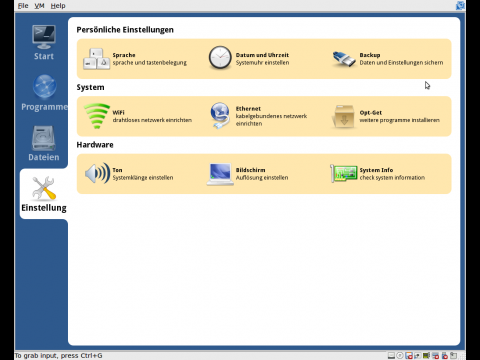This screenshot has height=360, width=480.
Task: Open the Dateien hard drive icon
Action: (44, 138)
